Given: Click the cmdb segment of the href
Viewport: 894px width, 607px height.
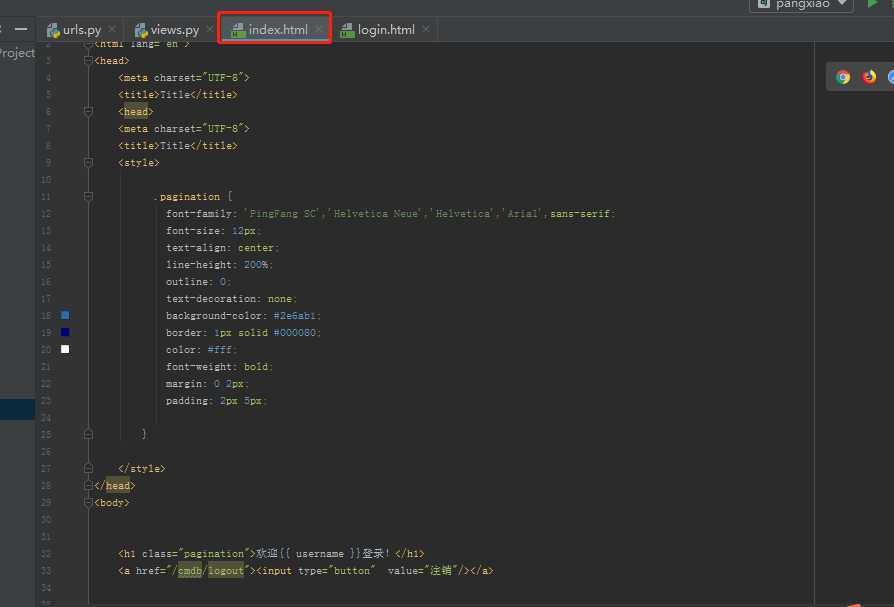Looking at the screenshot, I should point(190,571).
